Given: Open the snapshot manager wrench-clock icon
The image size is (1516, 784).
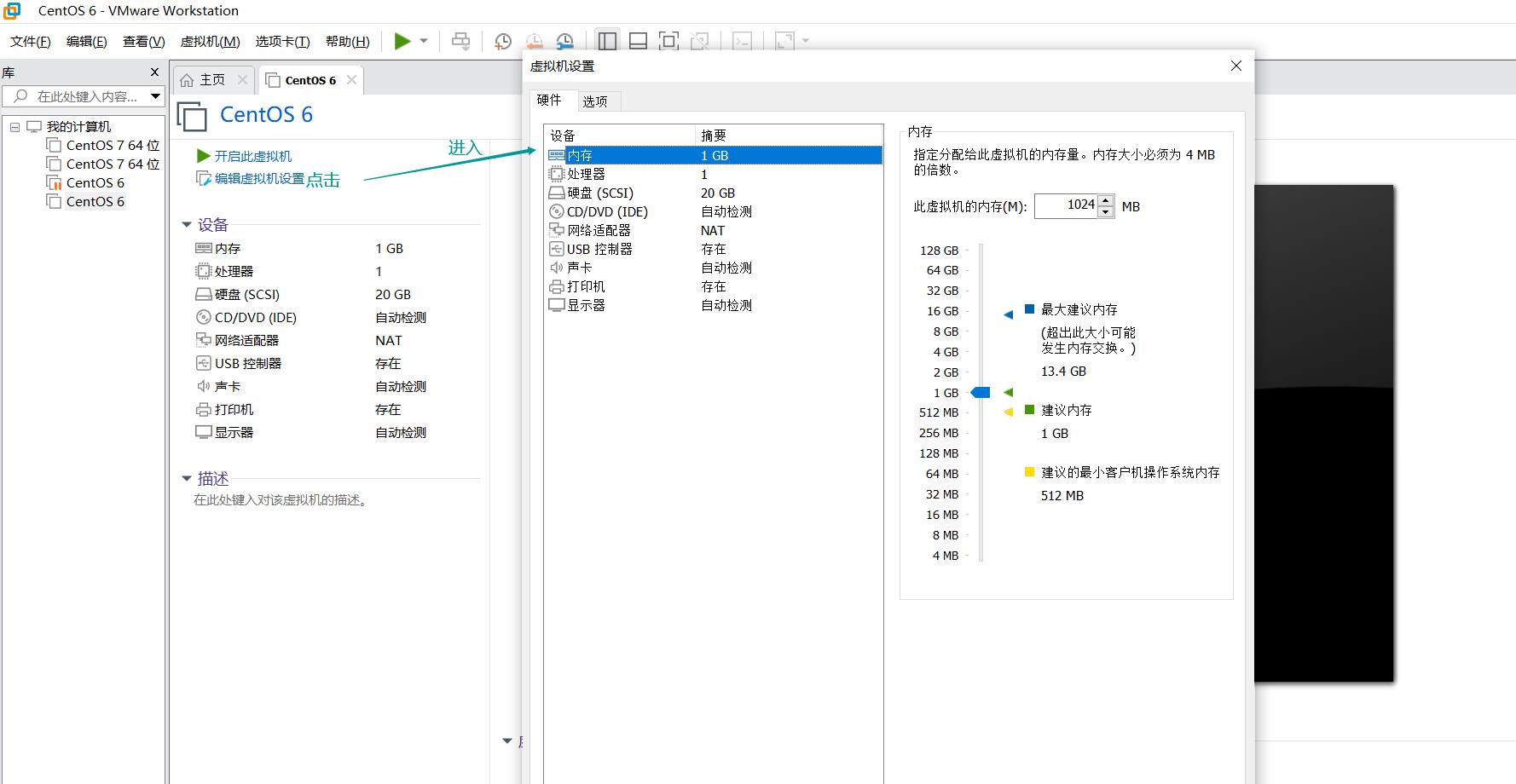Looking at the screenshot, I should pyautogui.click(x=564, y=41).
